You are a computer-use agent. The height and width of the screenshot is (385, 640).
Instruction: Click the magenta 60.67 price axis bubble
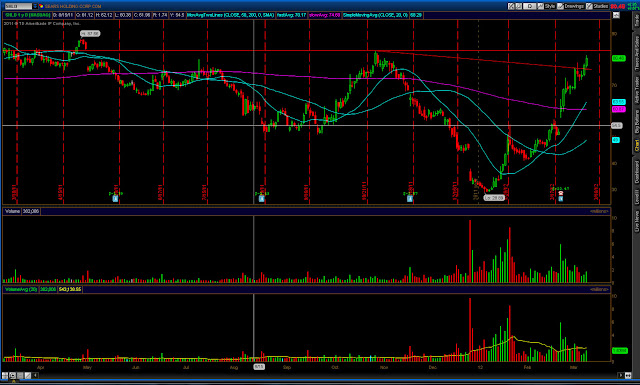point(619,109)
